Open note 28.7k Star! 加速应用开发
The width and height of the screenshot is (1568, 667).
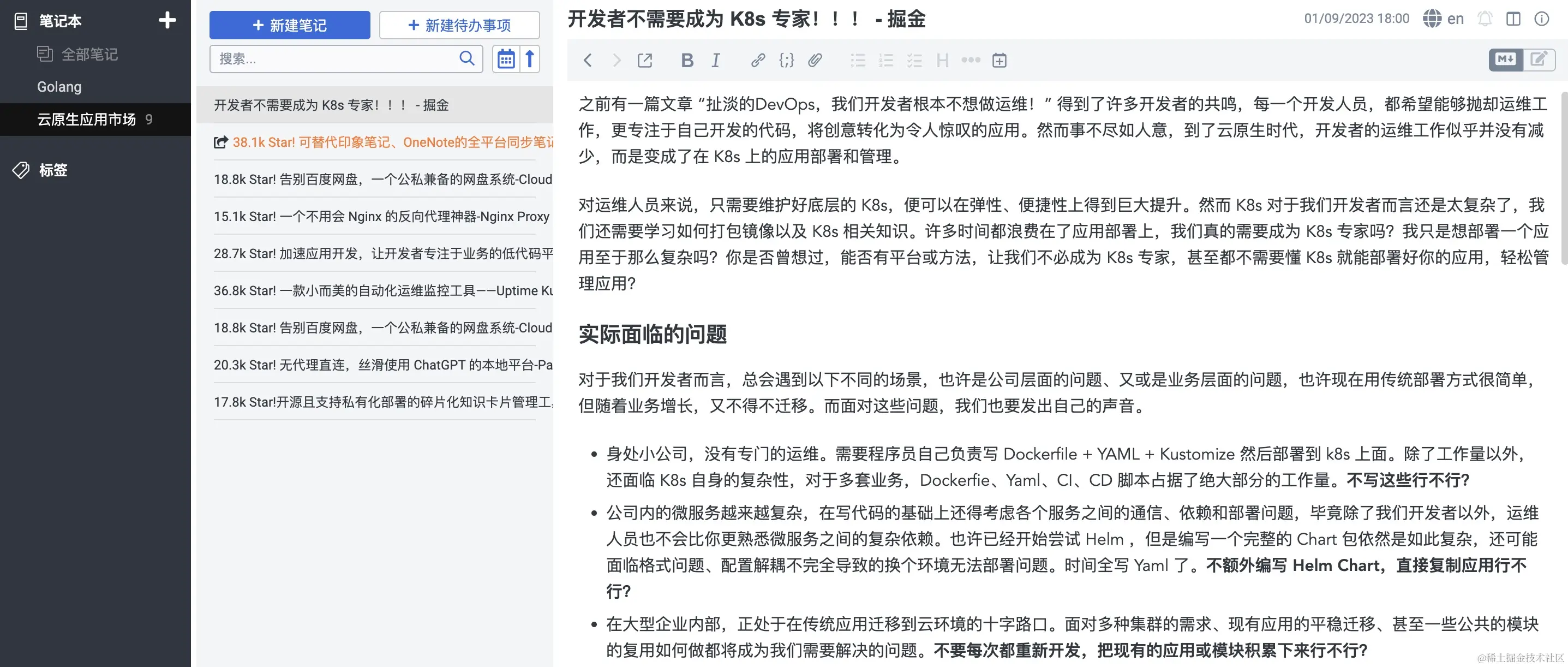pos(374,253)
